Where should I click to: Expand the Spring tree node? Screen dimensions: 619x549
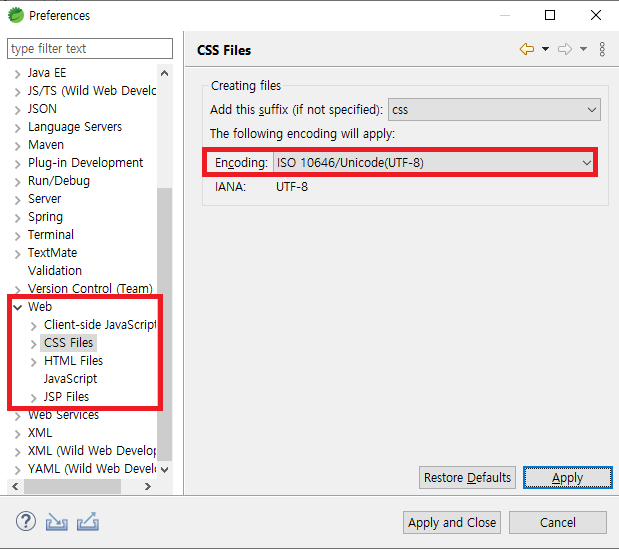pyautogui.click(x=17, y=218)
